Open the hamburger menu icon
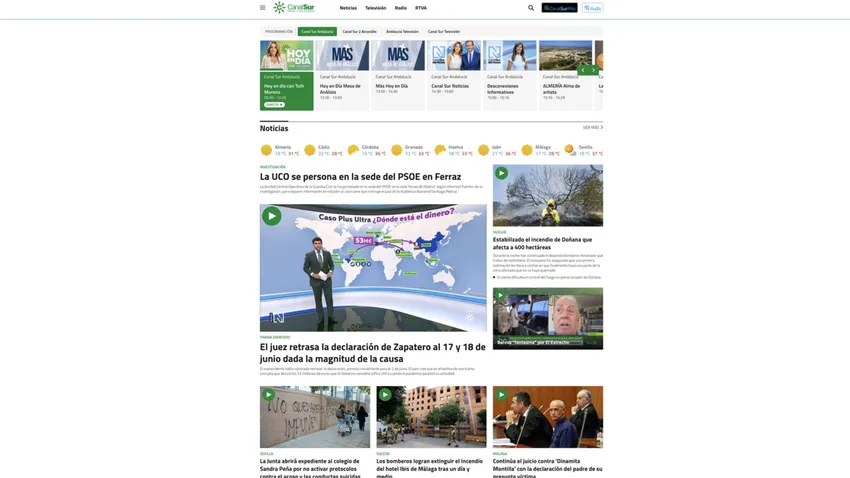This screenshot has height=478, width=850. click(262, 8)
